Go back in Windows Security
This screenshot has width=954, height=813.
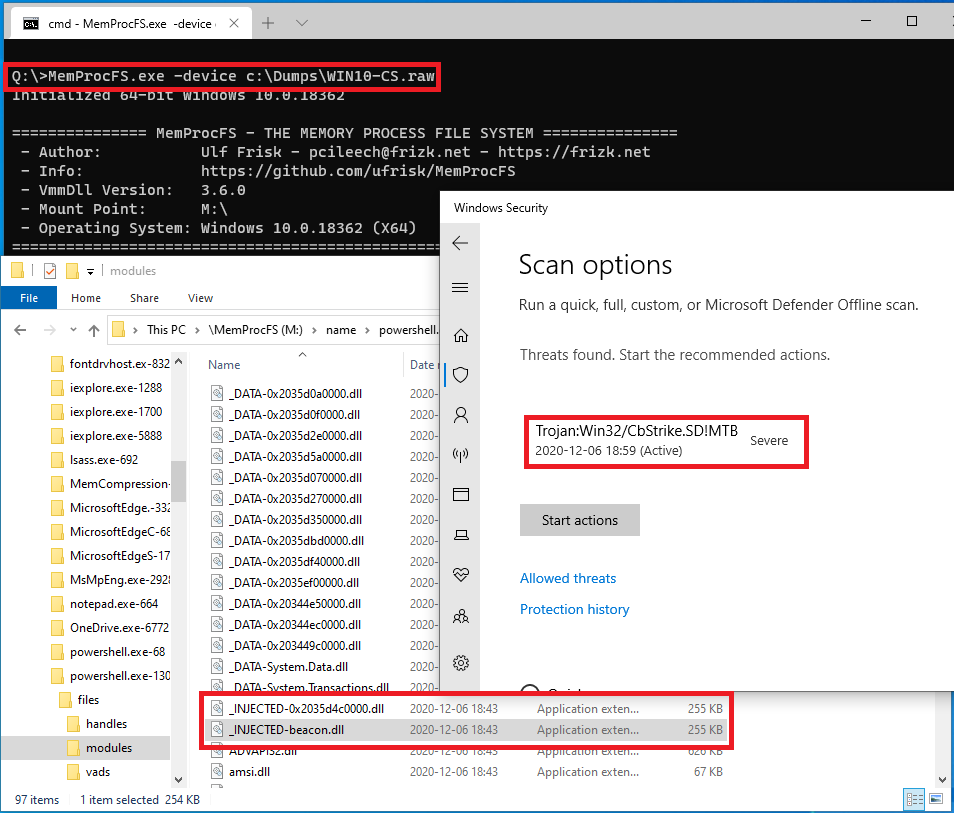click(460, 243)
